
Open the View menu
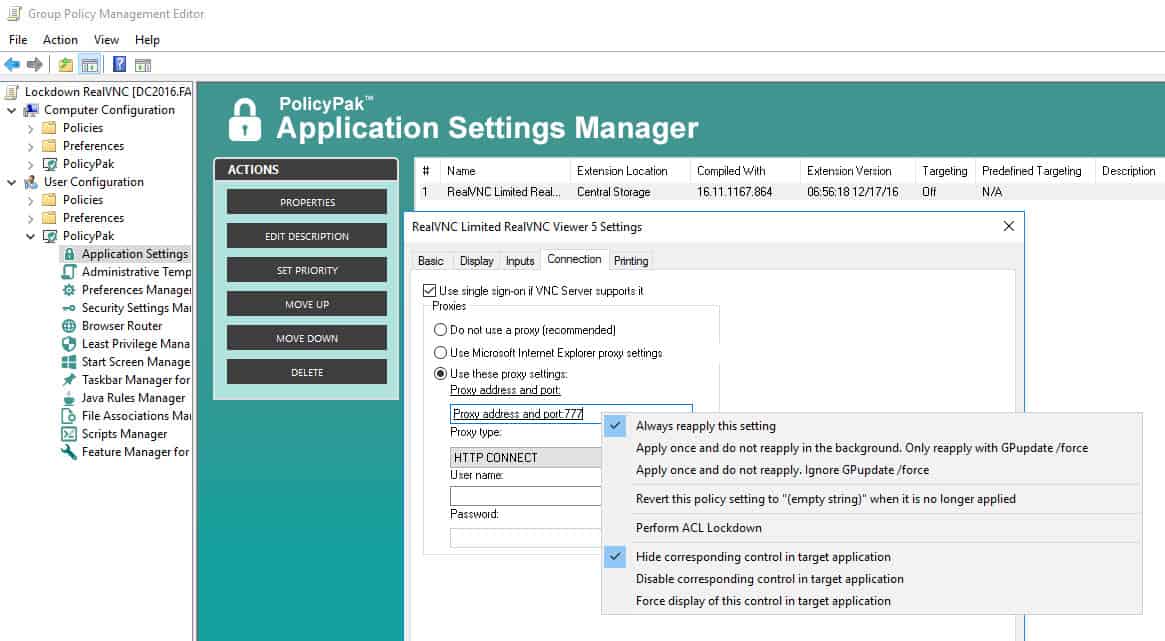[106, 39]
